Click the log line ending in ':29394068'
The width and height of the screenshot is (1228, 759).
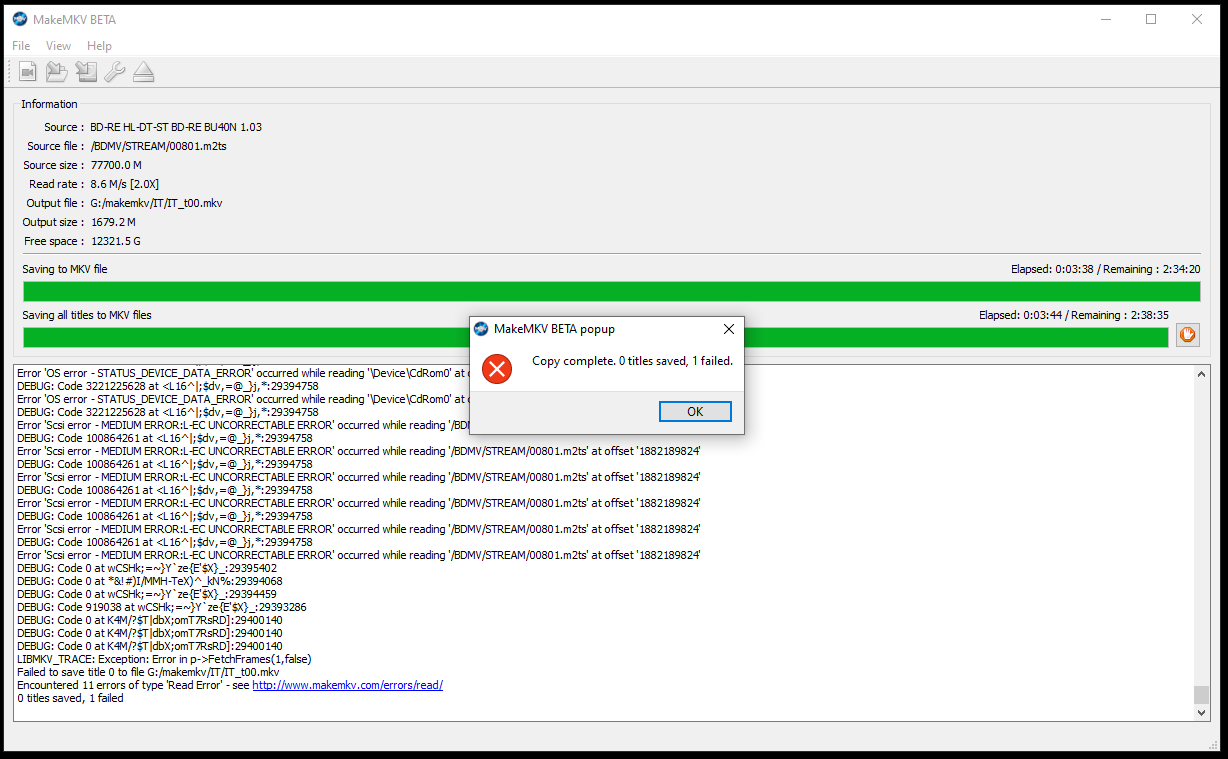(x=150, y=581)
